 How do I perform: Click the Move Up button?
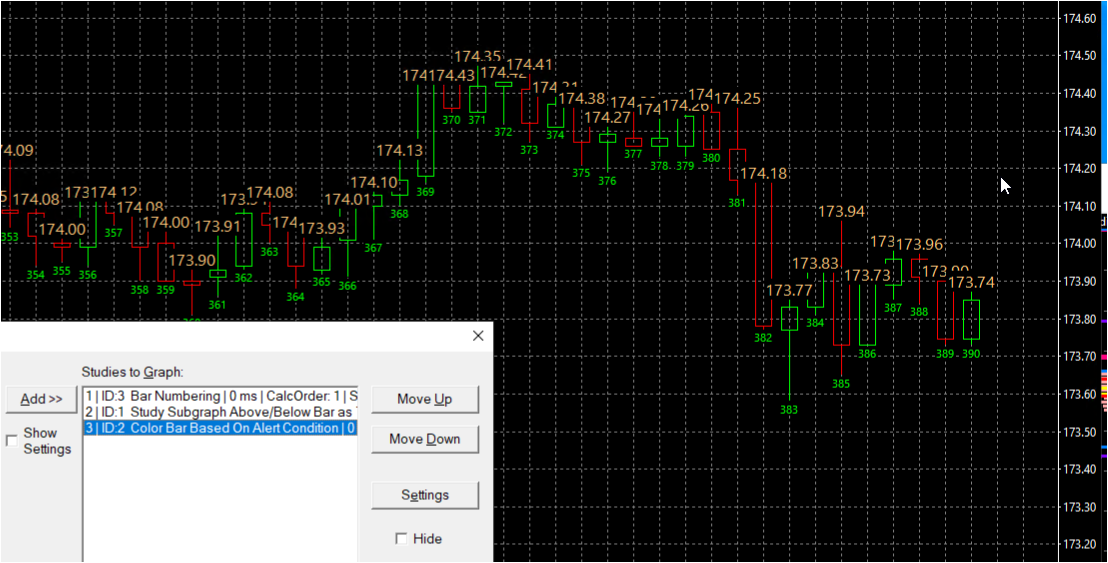point(425,399)
